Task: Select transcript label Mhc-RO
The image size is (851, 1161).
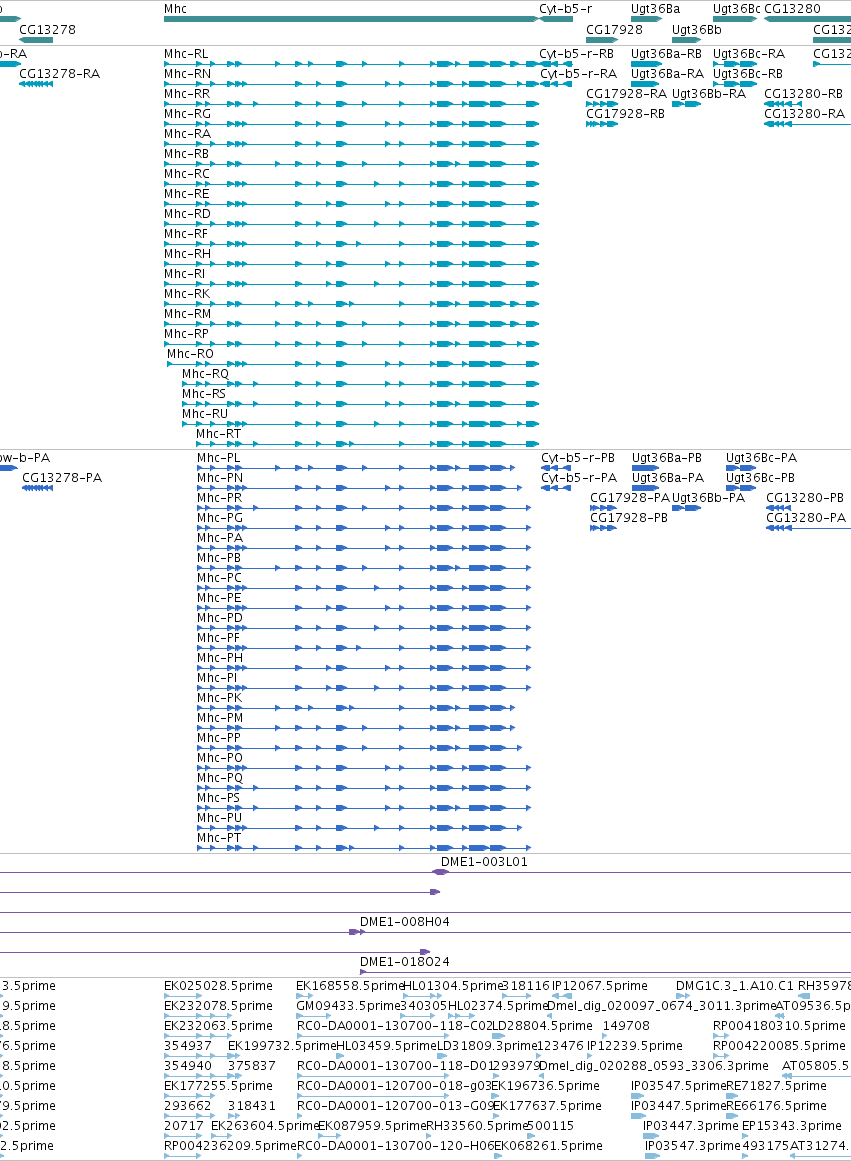Action: [190, 354]
